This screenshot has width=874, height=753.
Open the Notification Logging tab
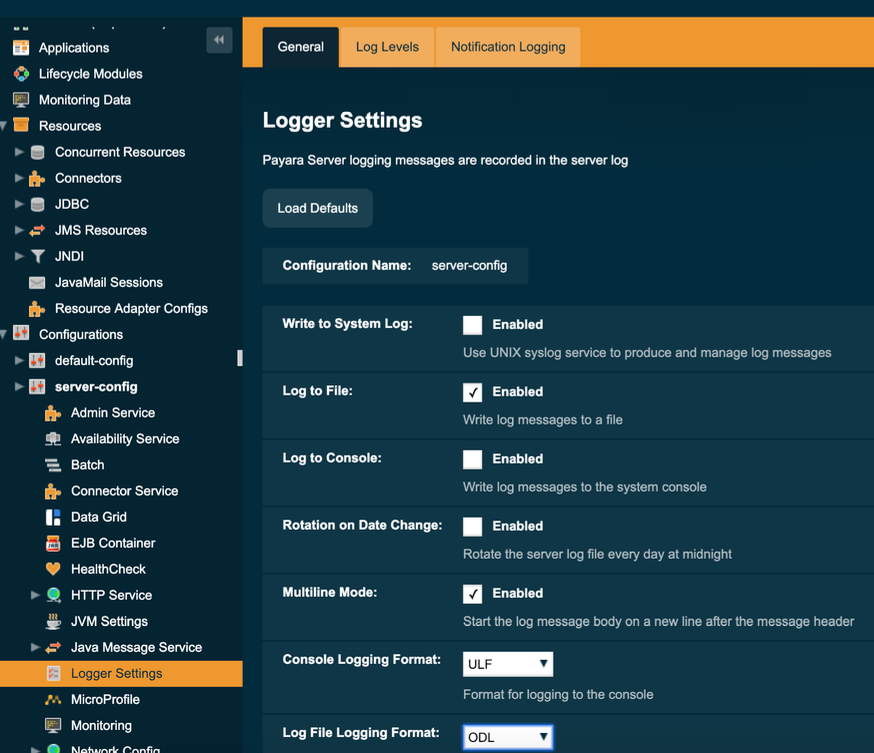point(508,47)
